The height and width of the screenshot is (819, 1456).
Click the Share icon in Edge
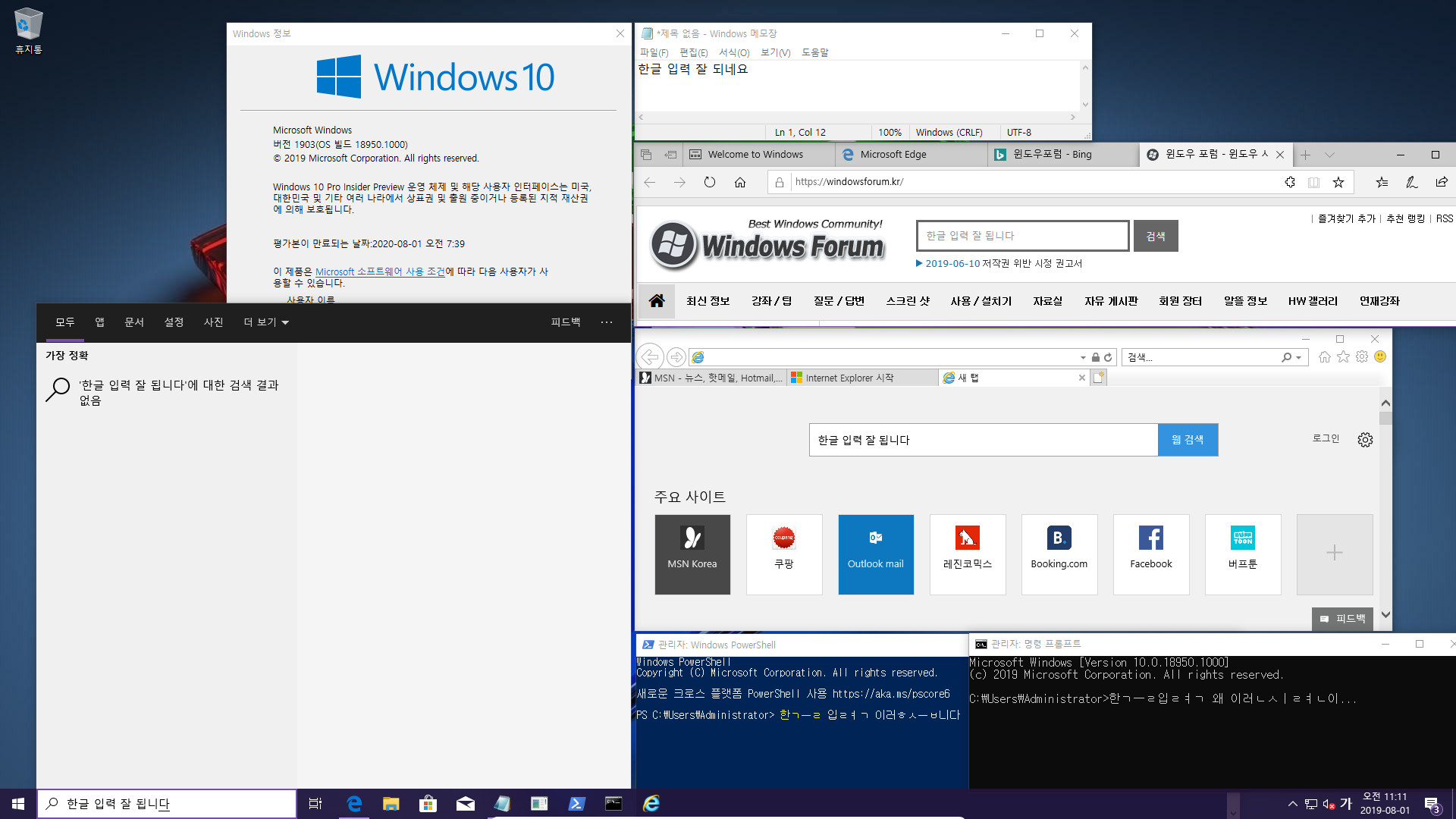pyautogui.click(x=1442, y=182)
